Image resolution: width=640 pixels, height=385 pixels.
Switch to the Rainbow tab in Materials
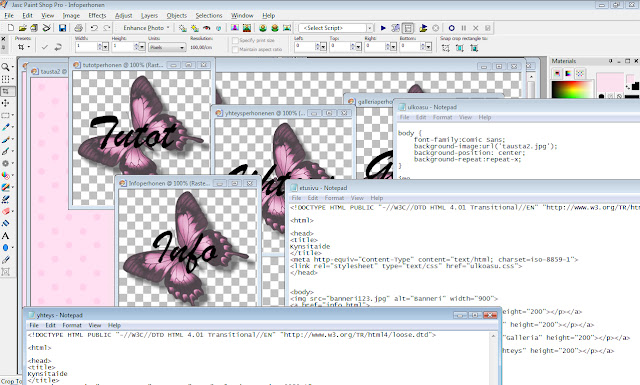coord(568,73)
